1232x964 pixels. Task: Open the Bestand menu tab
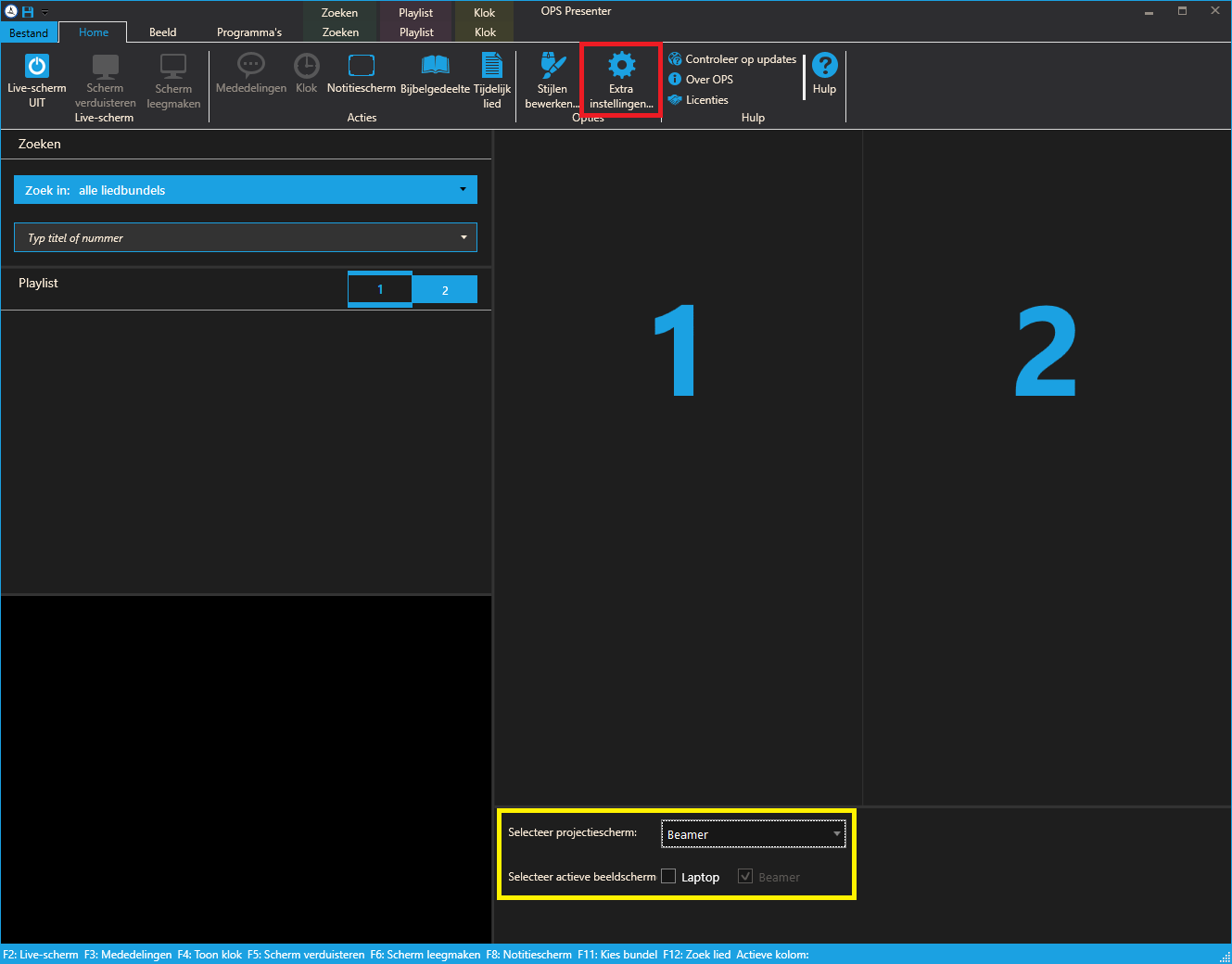(x=29, y=32)
